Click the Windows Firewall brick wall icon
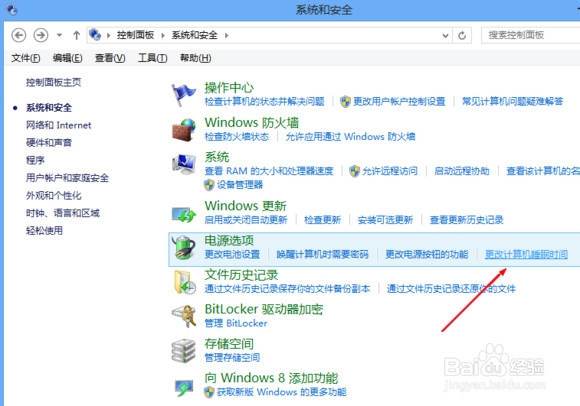Screen dimensions: 580x406 [x=184, y=130]
